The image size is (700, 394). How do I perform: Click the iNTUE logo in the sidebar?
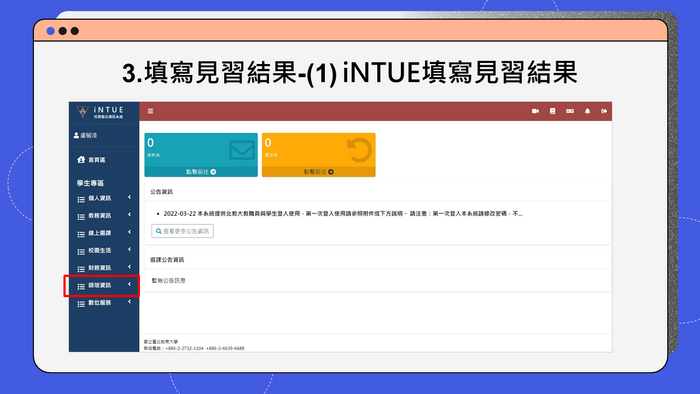pyautogui.click(x=100, y=112)
